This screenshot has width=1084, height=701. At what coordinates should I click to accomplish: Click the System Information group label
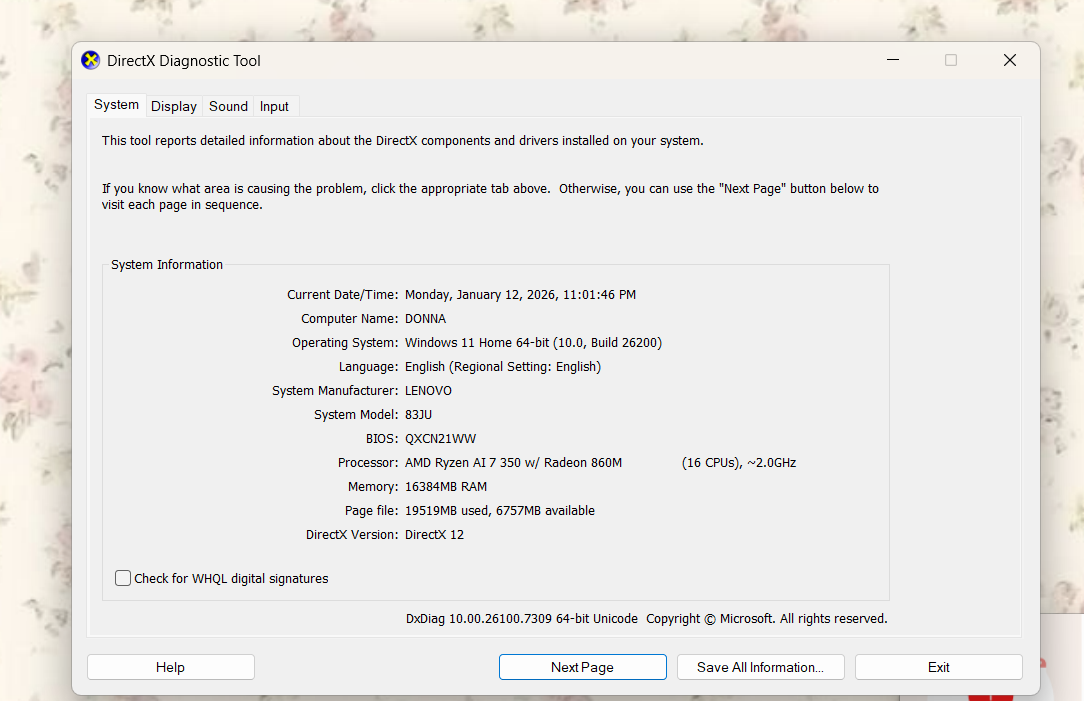click(x=167, y=265)
